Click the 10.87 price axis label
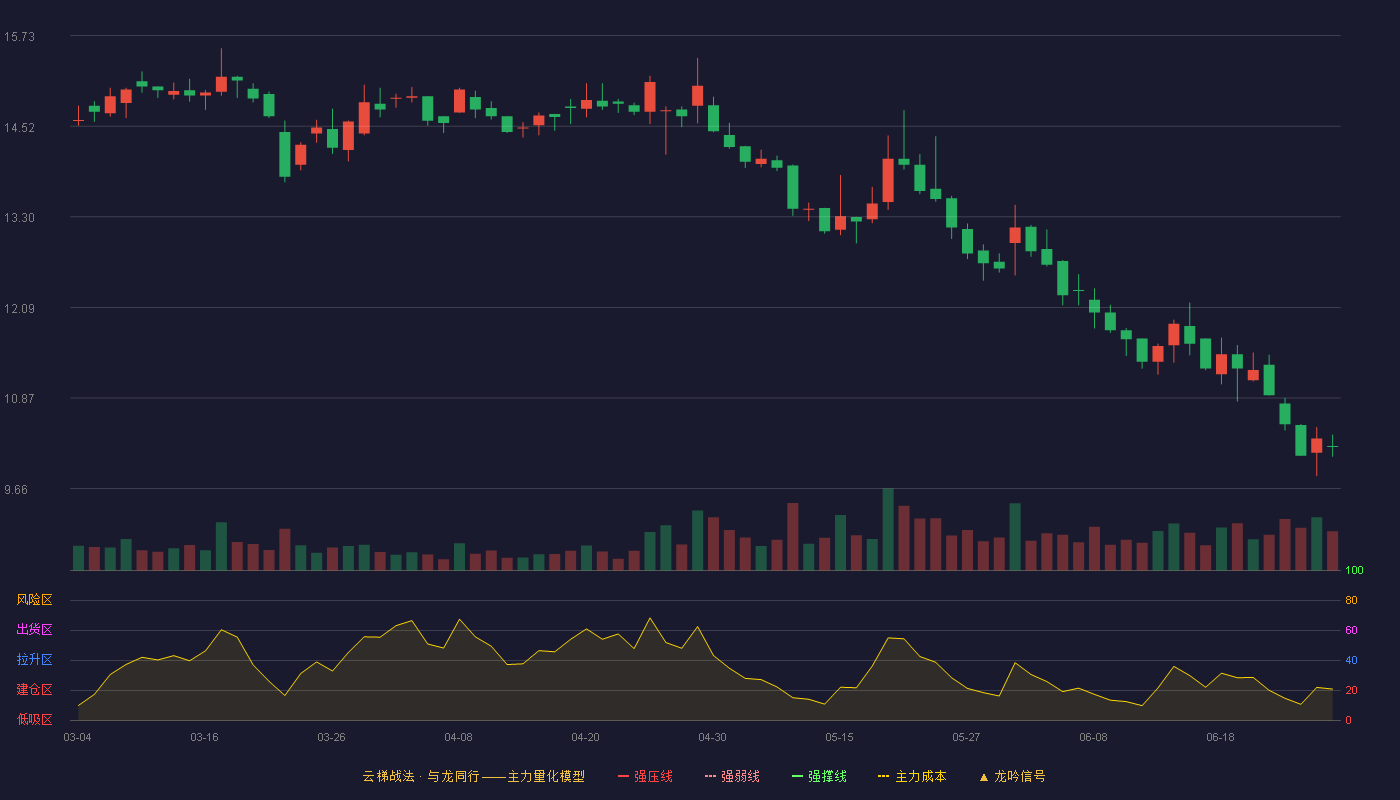 coord(19,398)
